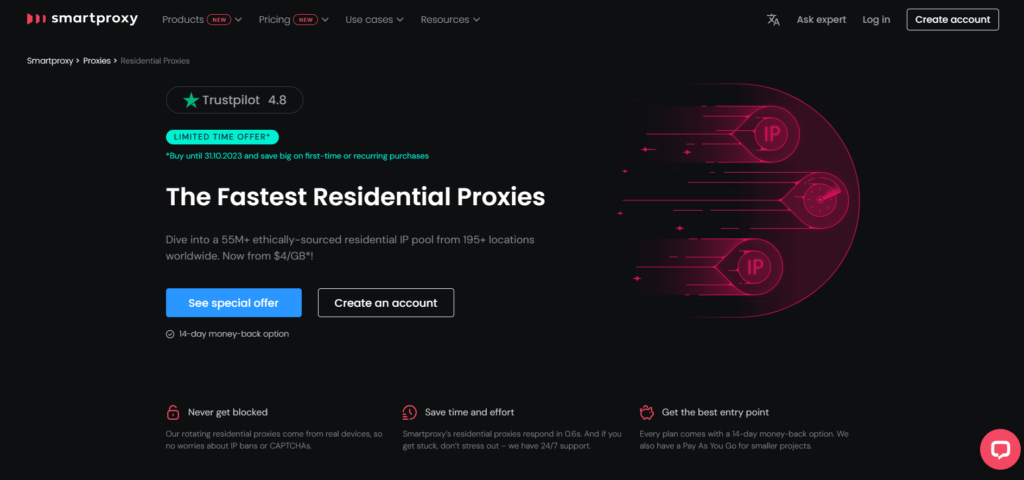
Task: Click the Limited Time Offer badge
Action: tap(223, 137)
